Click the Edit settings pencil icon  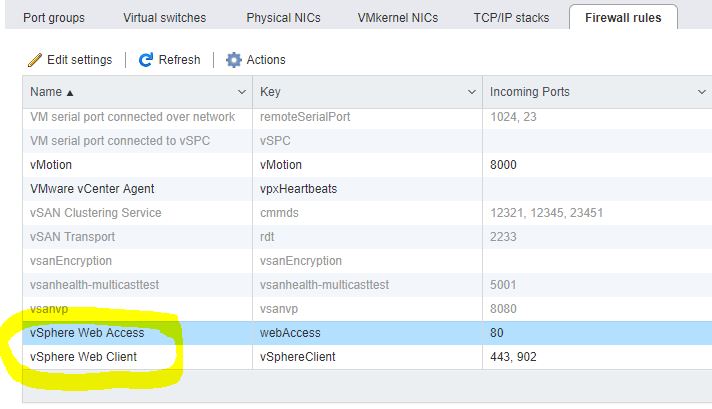click(x=35, y=60)
